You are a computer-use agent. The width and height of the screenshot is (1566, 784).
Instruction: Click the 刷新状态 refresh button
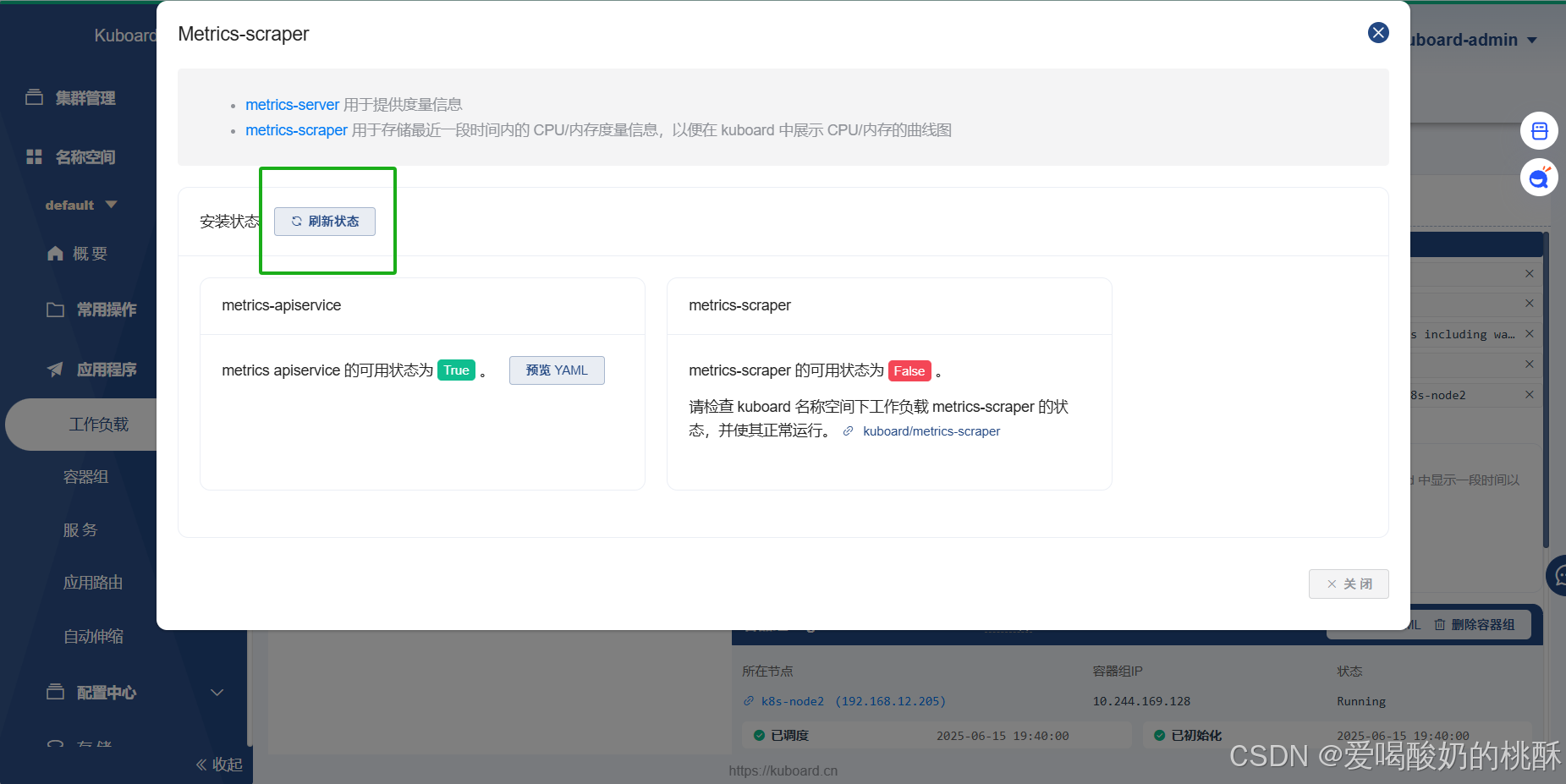point(325,222)
